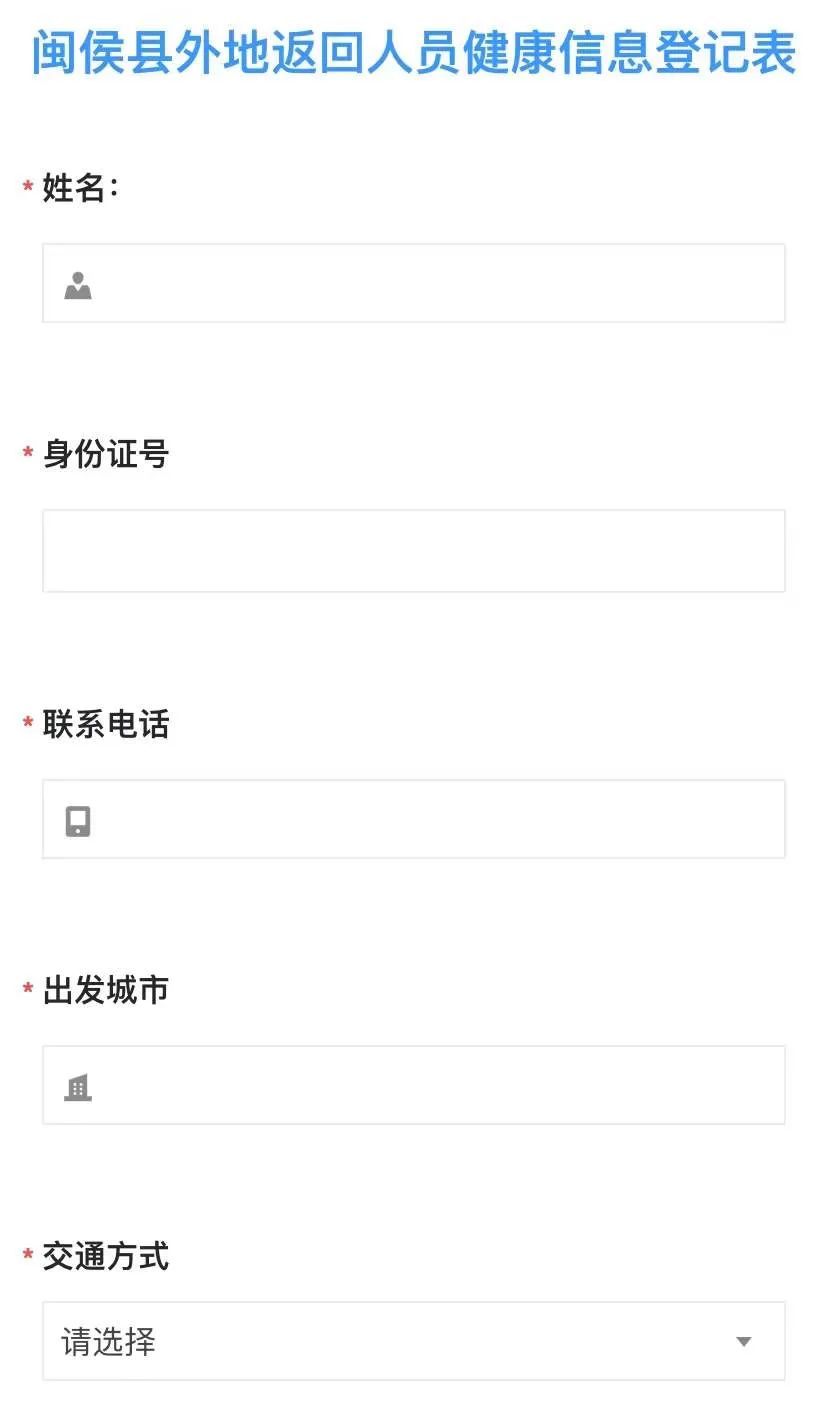
Task: Focus the 身份证号 input box
Action: pyautogui.click(x=414, y=551)
